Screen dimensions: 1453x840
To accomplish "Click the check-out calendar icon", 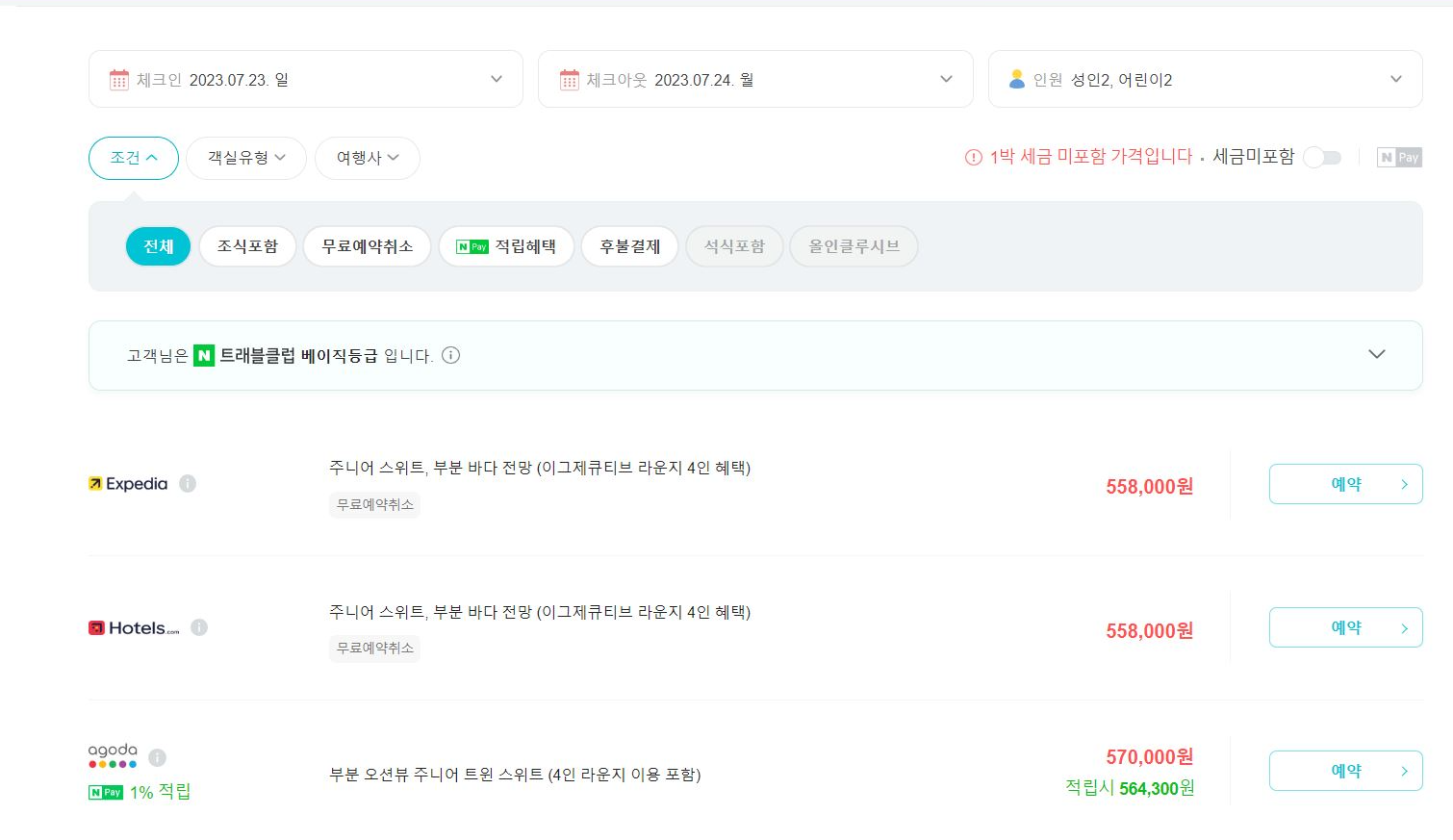I will click(x=570, y=80).
